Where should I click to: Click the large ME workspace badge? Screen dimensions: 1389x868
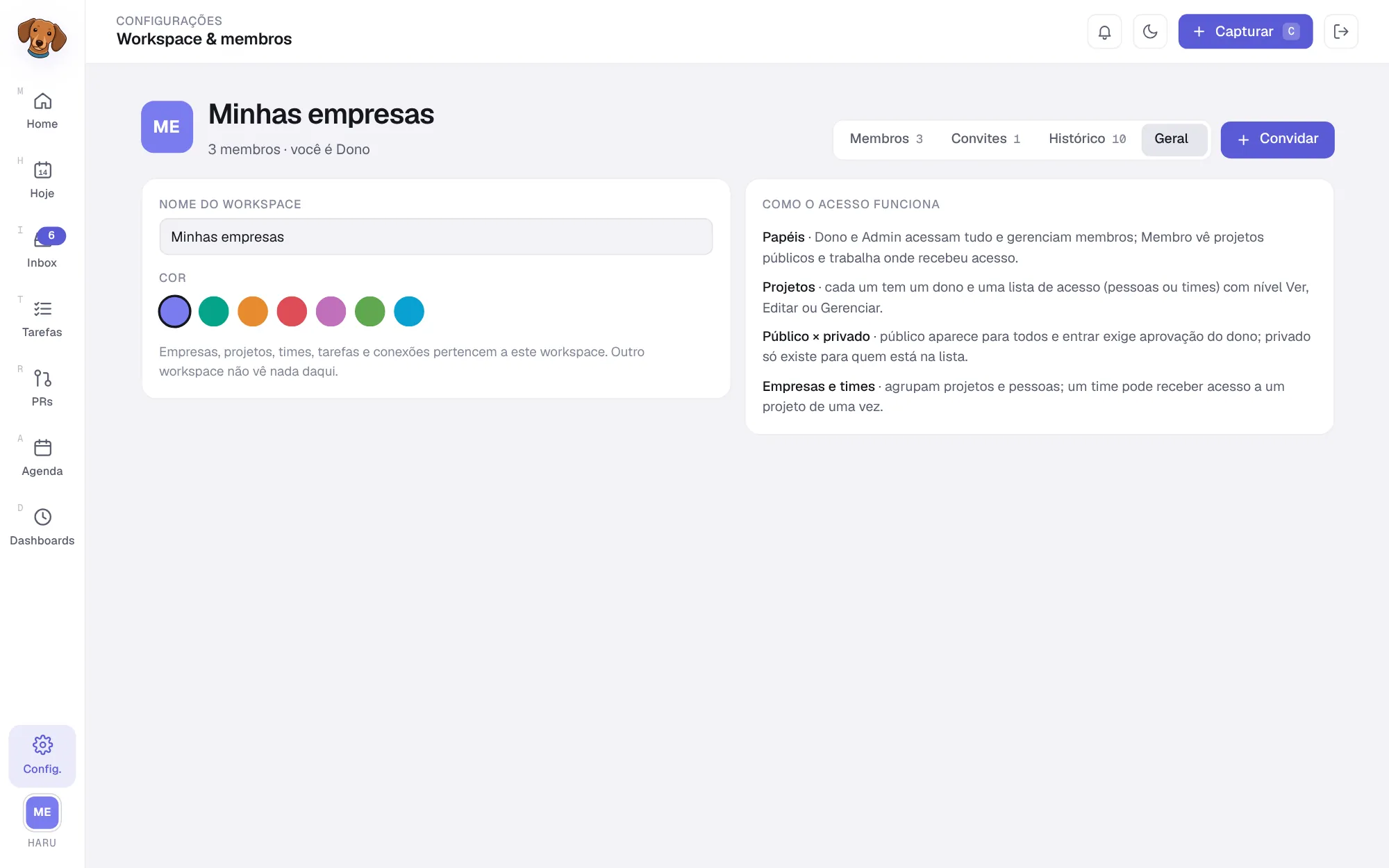167,127
